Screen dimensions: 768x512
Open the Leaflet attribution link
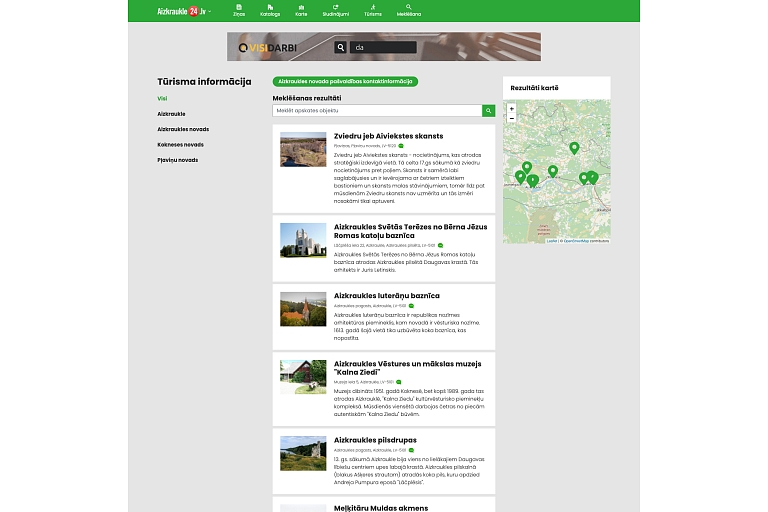552,241
